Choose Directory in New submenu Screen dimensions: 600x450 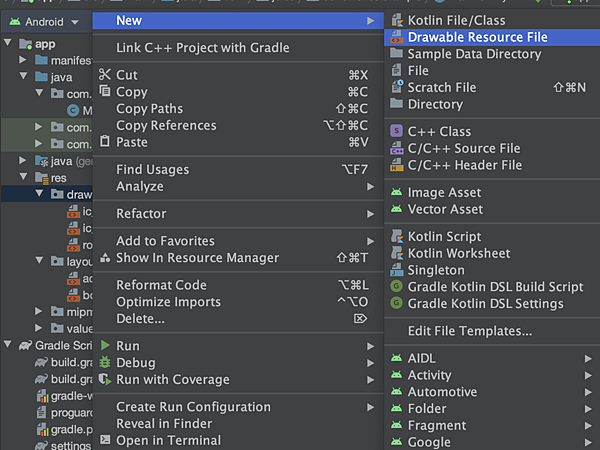(492, 104)
